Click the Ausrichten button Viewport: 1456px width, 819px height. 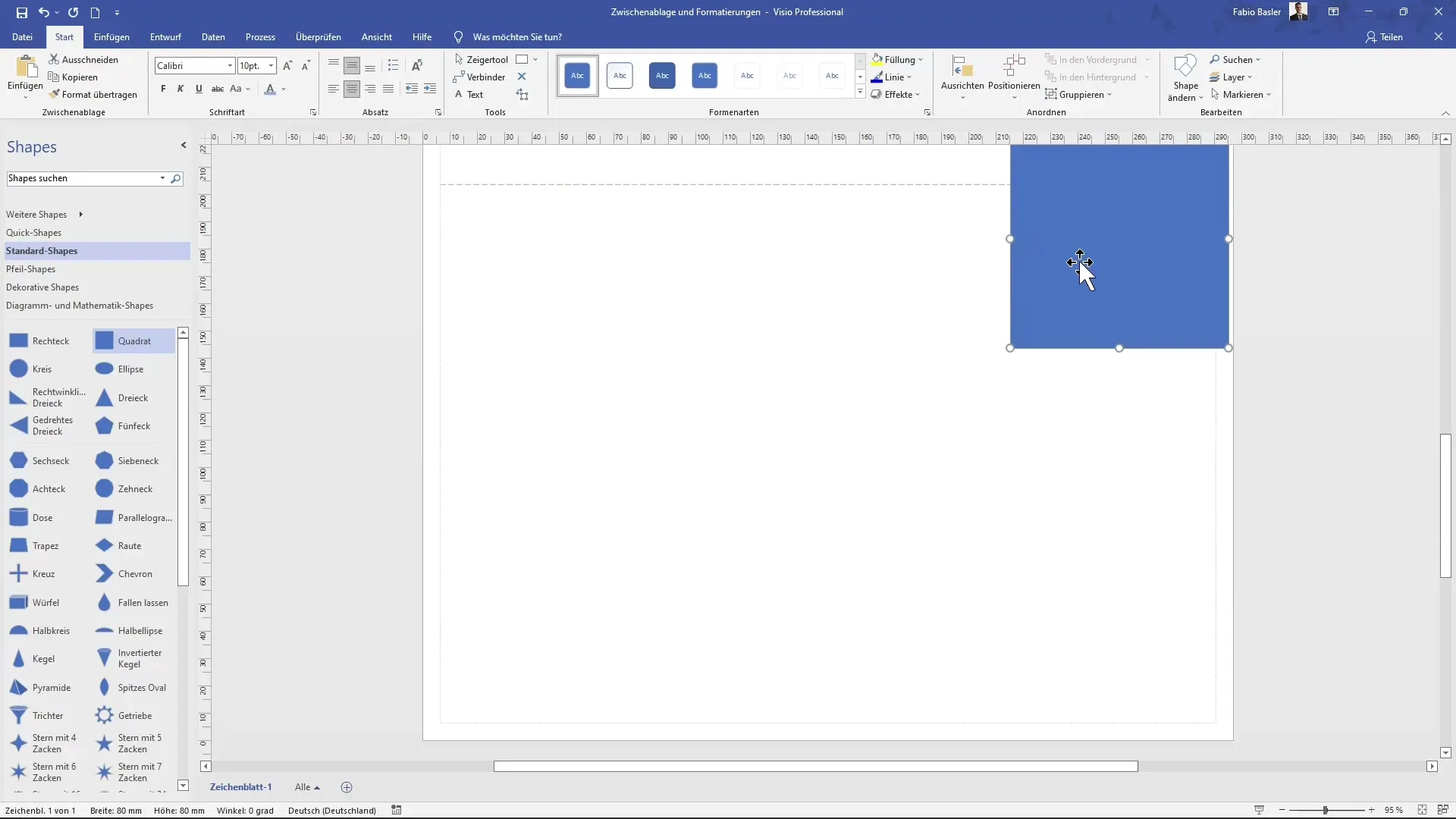962,77
